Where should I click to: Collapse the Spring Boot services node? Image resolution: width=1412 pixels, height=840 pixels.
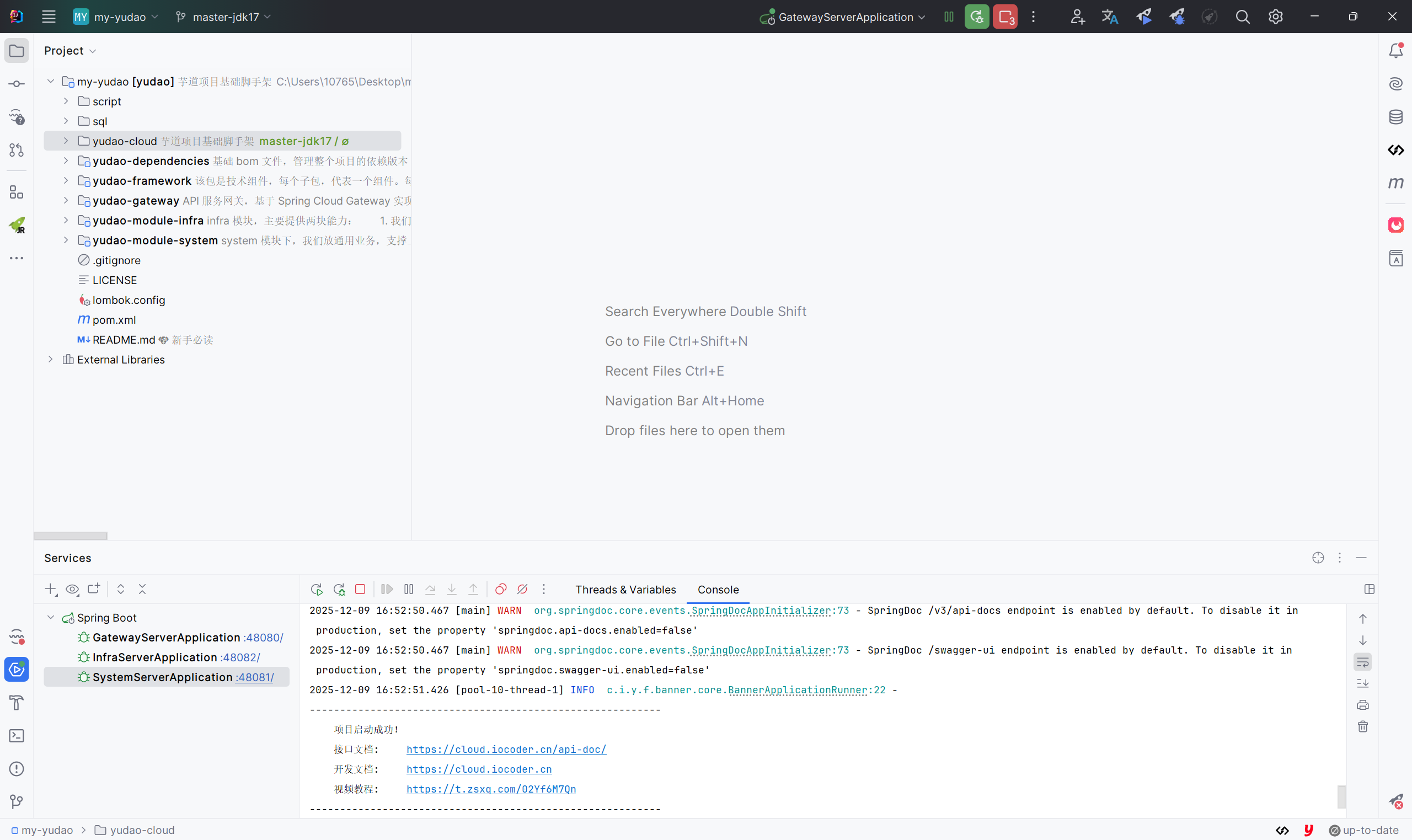coord(50,618)
